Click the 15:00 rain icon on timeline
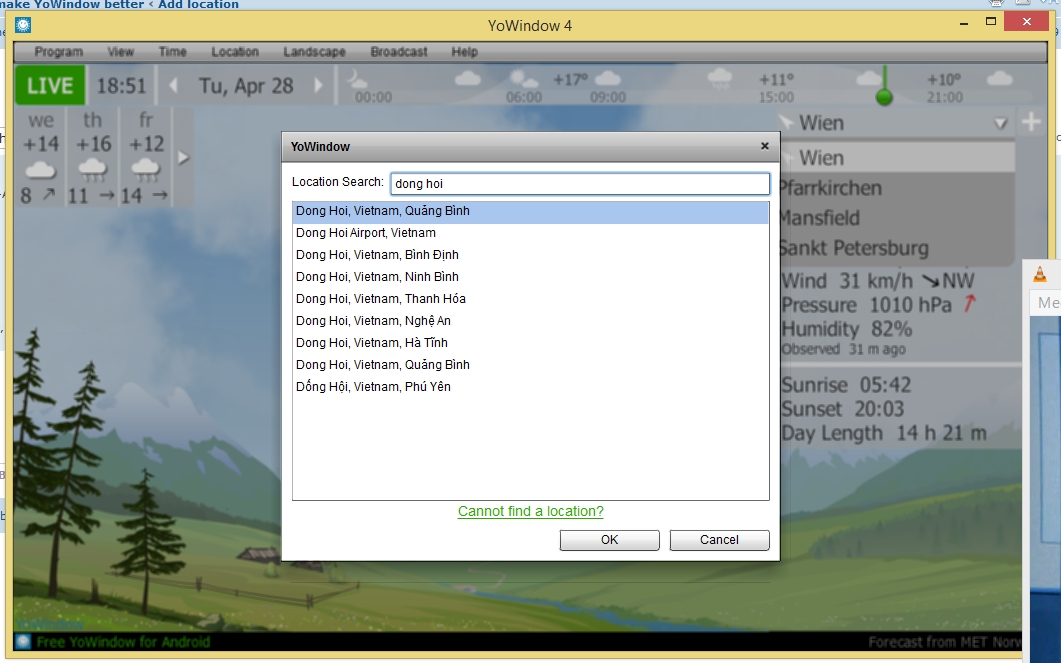Viewport: 1061px width, 663px height. click(719, 79)
